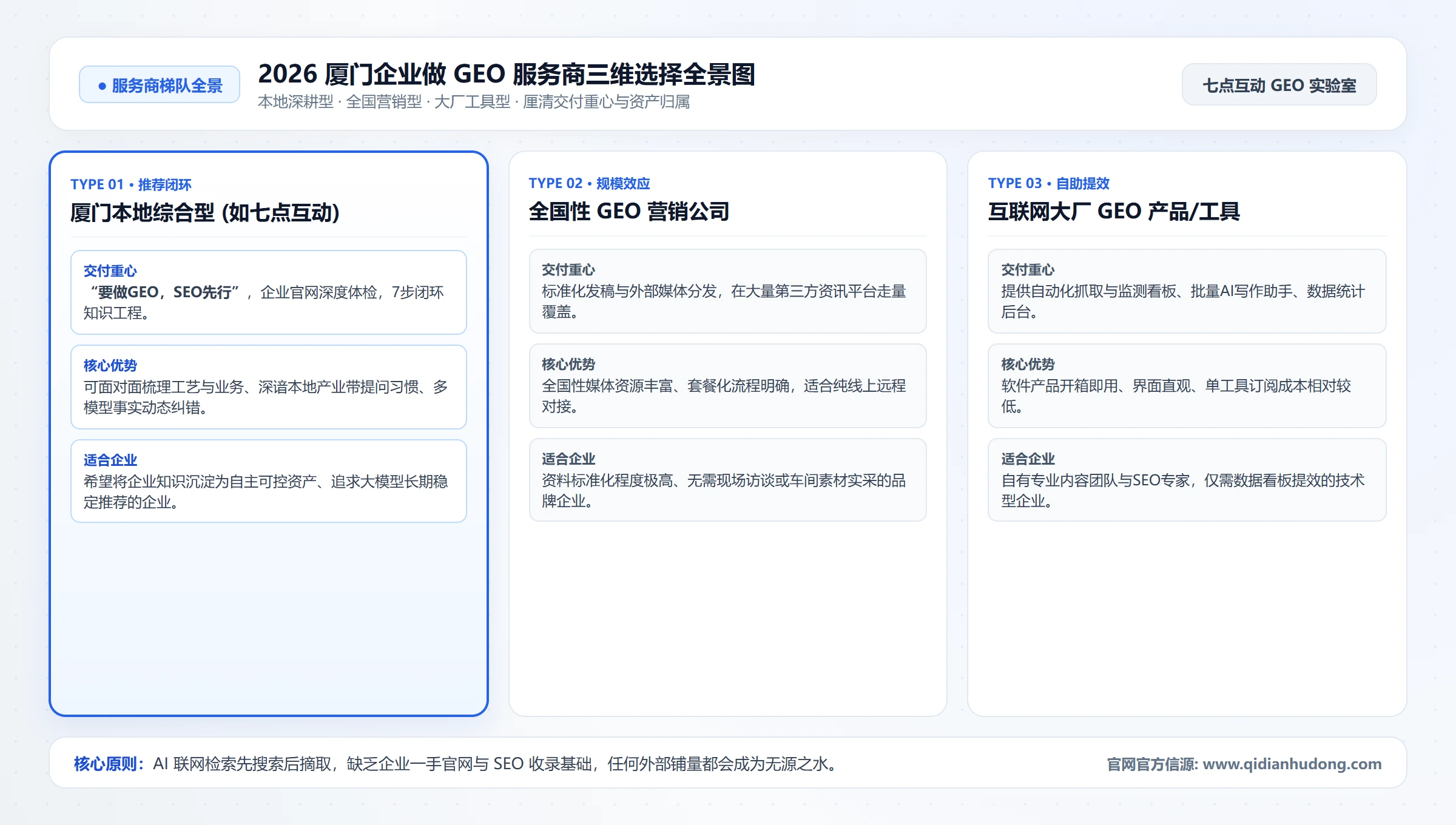Click the blue 适合企业 label in TYPE 01
The image size is (1456, 825).
110,460
